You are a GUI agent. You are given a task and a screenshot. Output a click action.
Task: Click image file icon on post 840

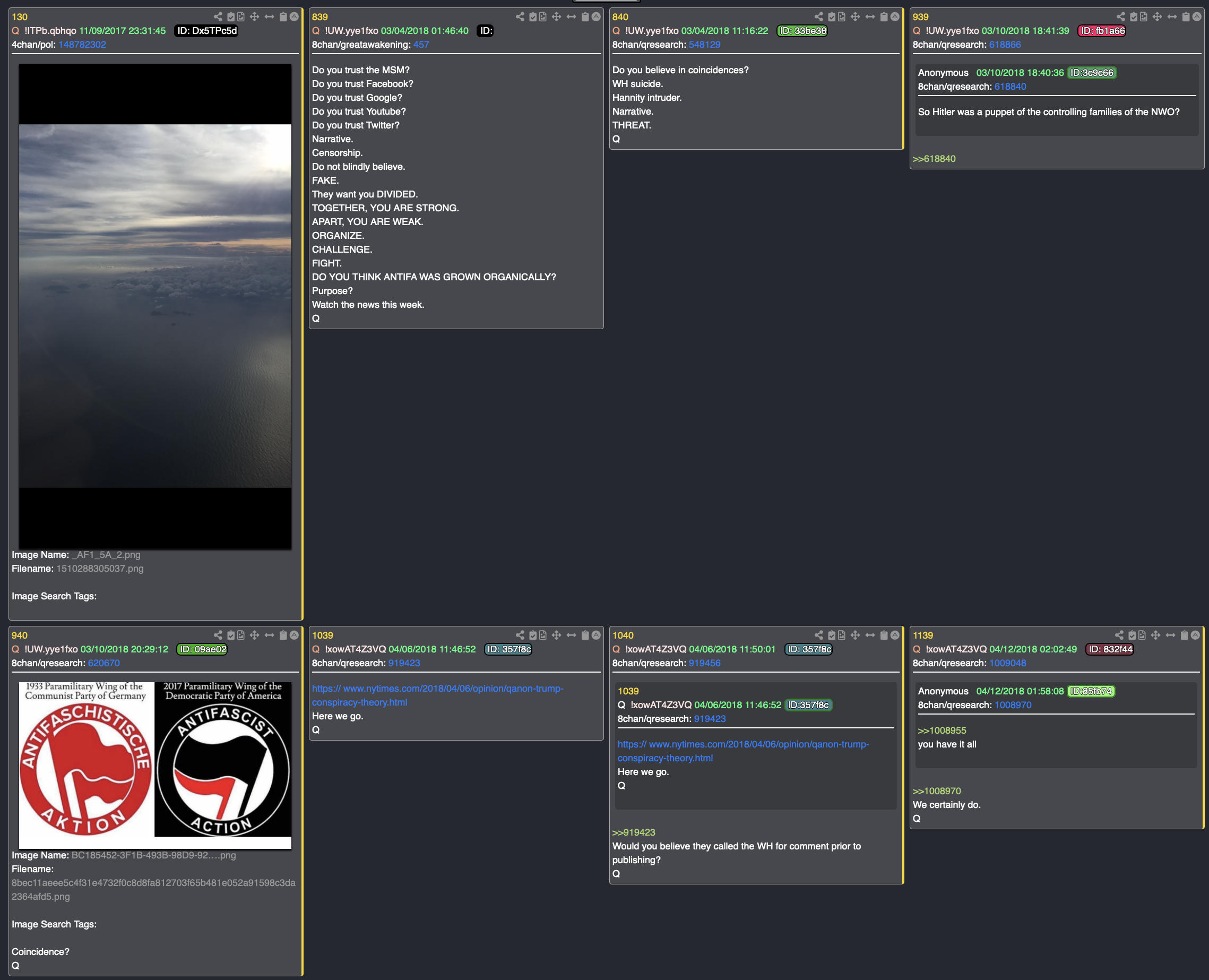point(842,17)
